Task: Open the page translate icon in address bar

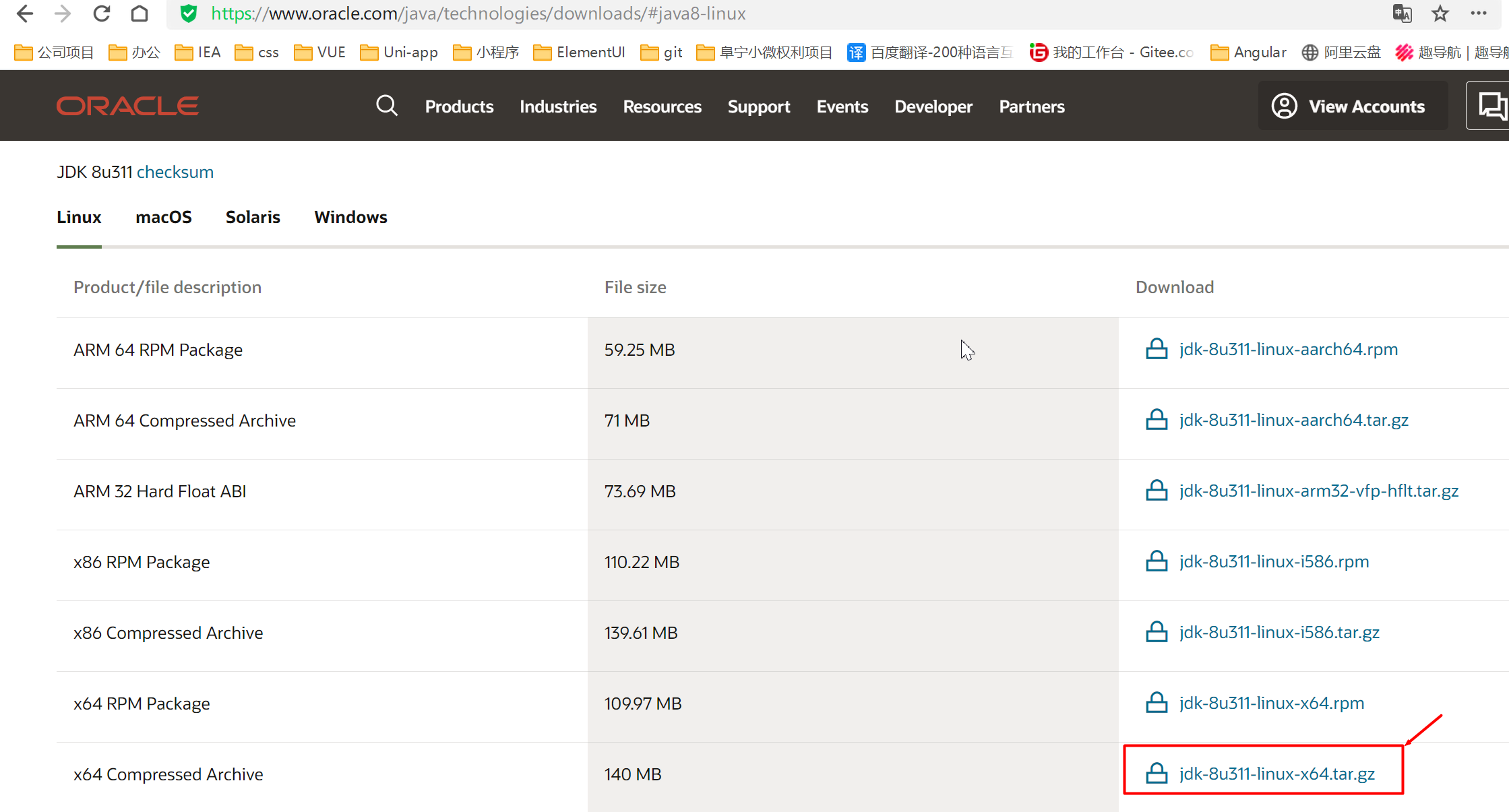Action: (x=1403, y=13)
